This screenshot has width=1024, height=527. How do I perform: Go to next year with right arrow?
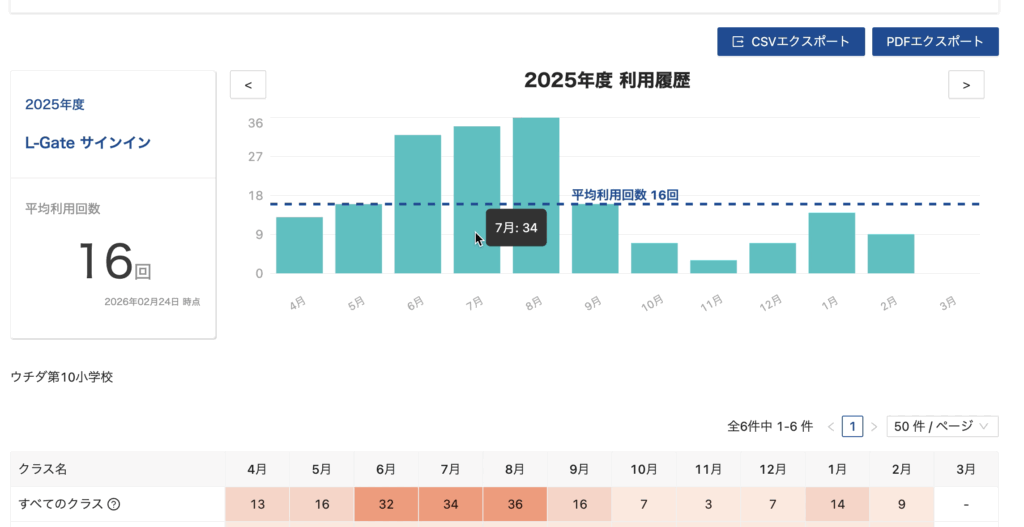pyautogui.click(x=966, y=85)
